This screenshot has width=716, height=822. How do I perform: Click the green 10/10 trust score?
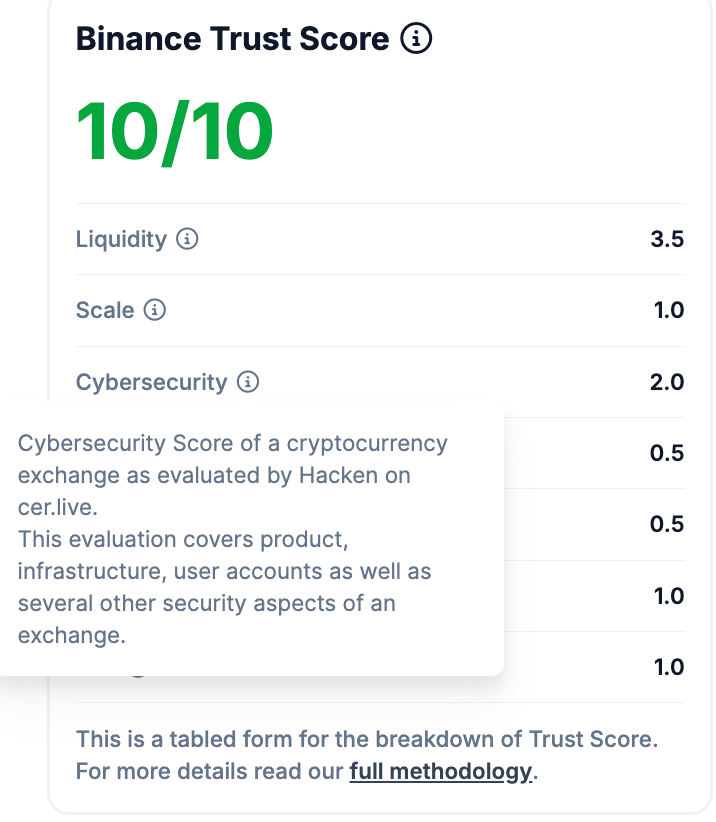[x=174, y=132]
